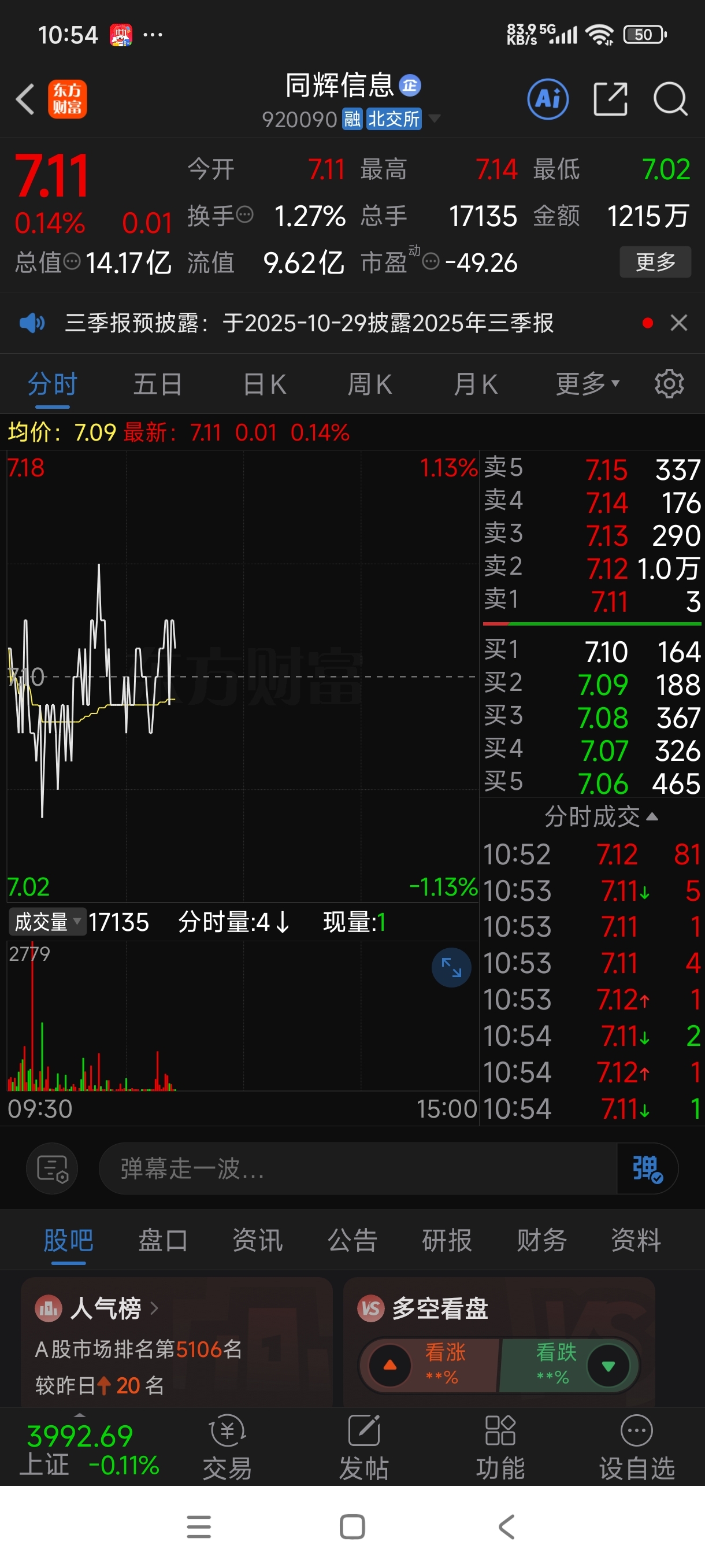Switch to 股吧 tab
705x1568 pixels.
[68, 1240]
